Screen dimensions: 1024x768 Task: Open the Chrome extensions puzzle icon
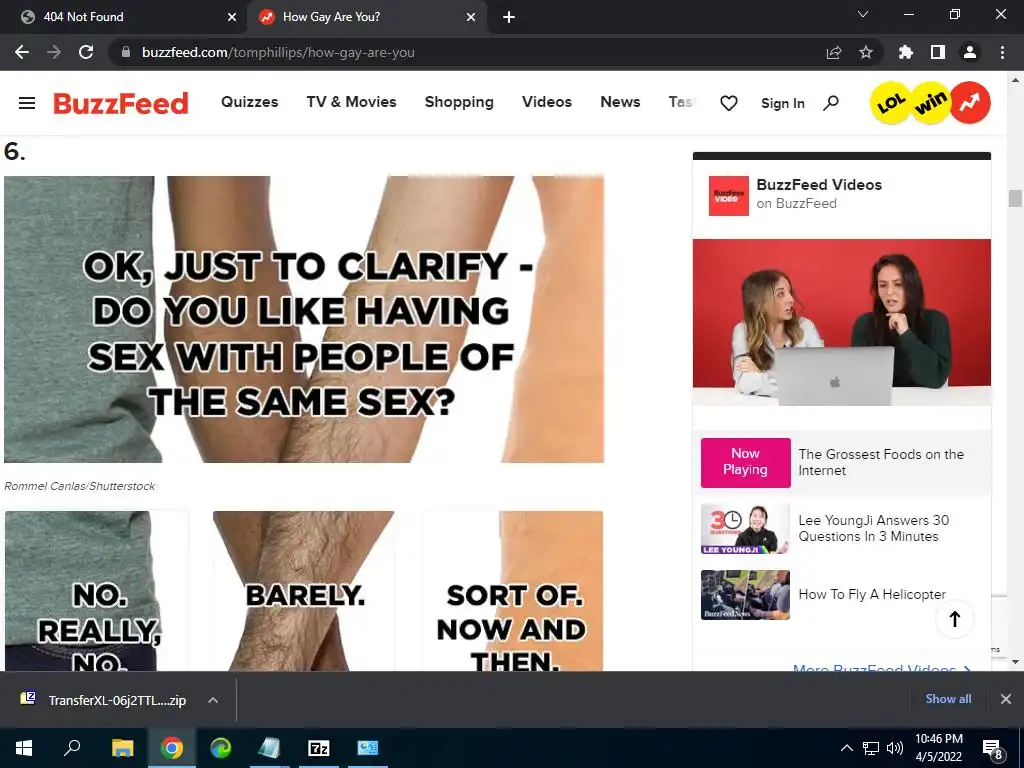coord(906,52)
